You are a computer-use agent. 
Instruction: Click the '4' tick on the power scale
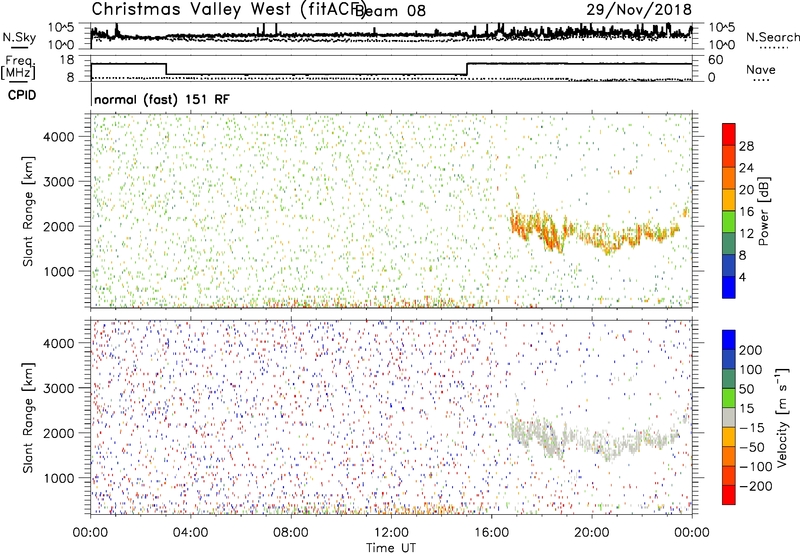tap(742, 277)
